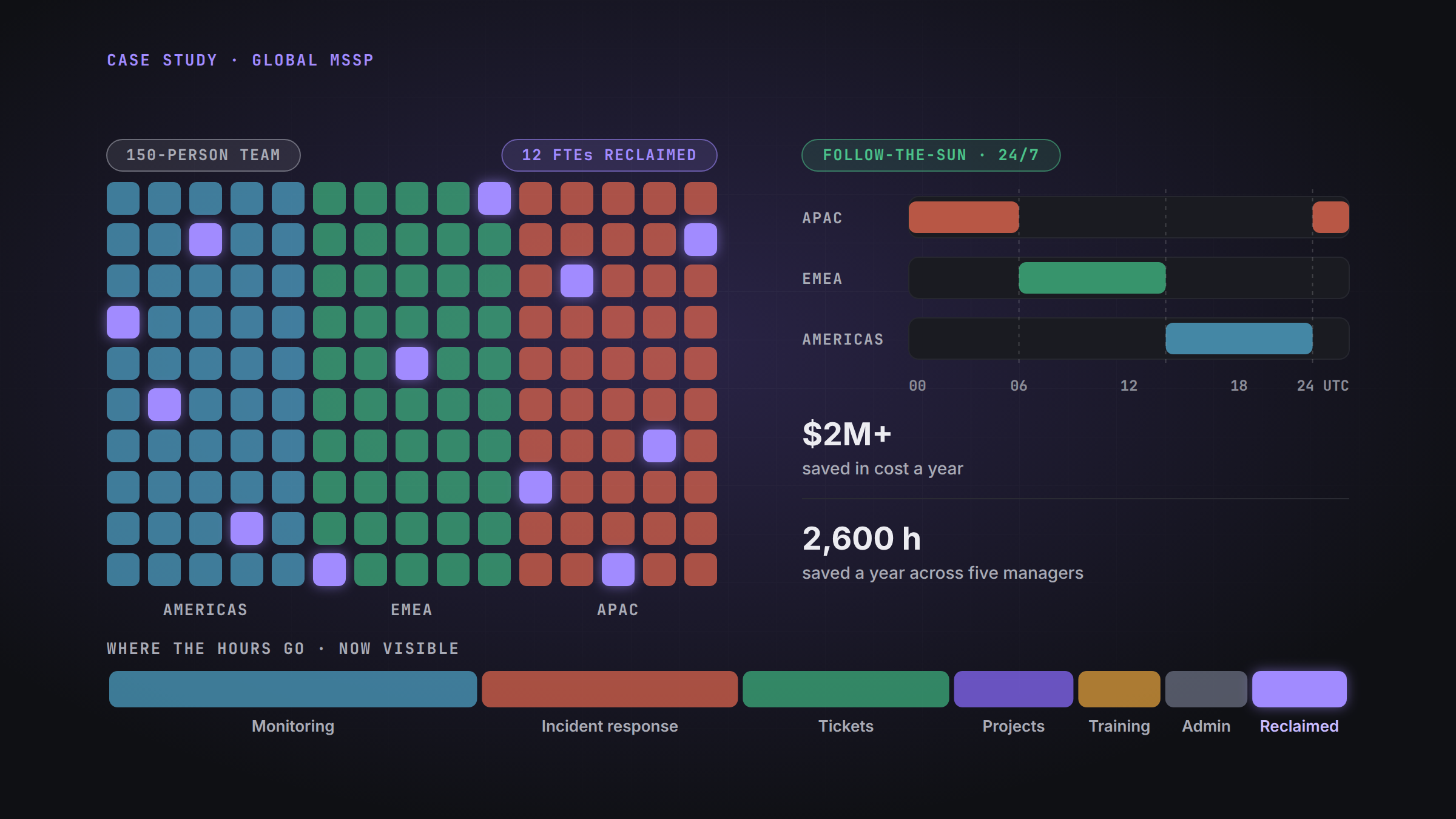
Task: Click the green Tickets bar segment
Action: (846, 689)
